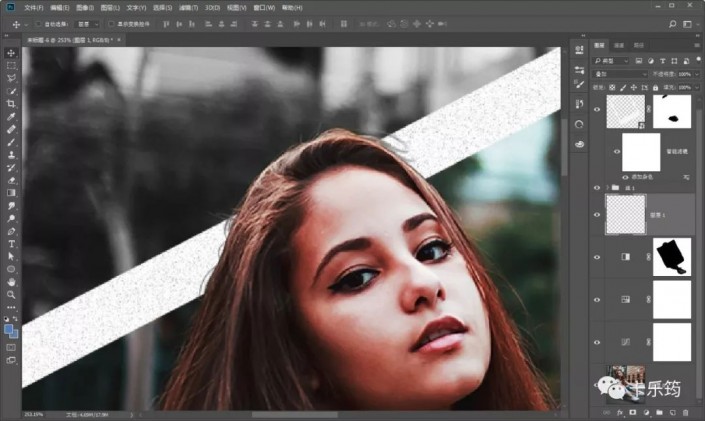
Task: Reset to default colors small icon
Action: tap(6, 318)
